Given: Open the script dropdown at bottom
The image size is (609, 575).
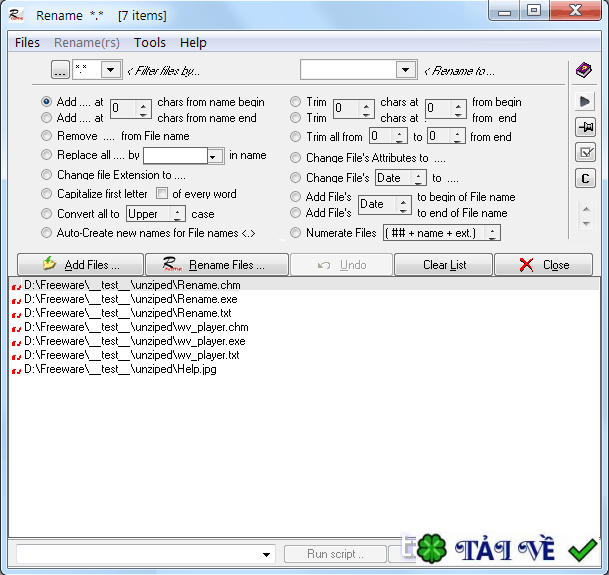Looking at the screenshot, I should point(266,554).
